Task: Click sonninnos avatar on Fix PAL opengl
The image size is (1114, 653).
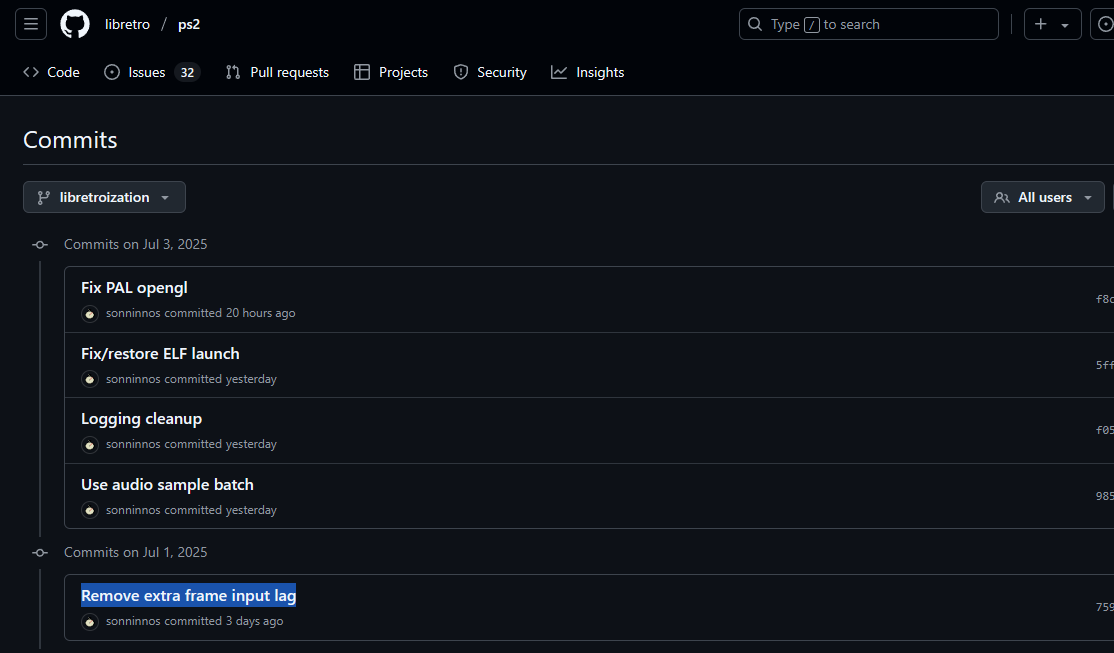Action: click(90, 313)
